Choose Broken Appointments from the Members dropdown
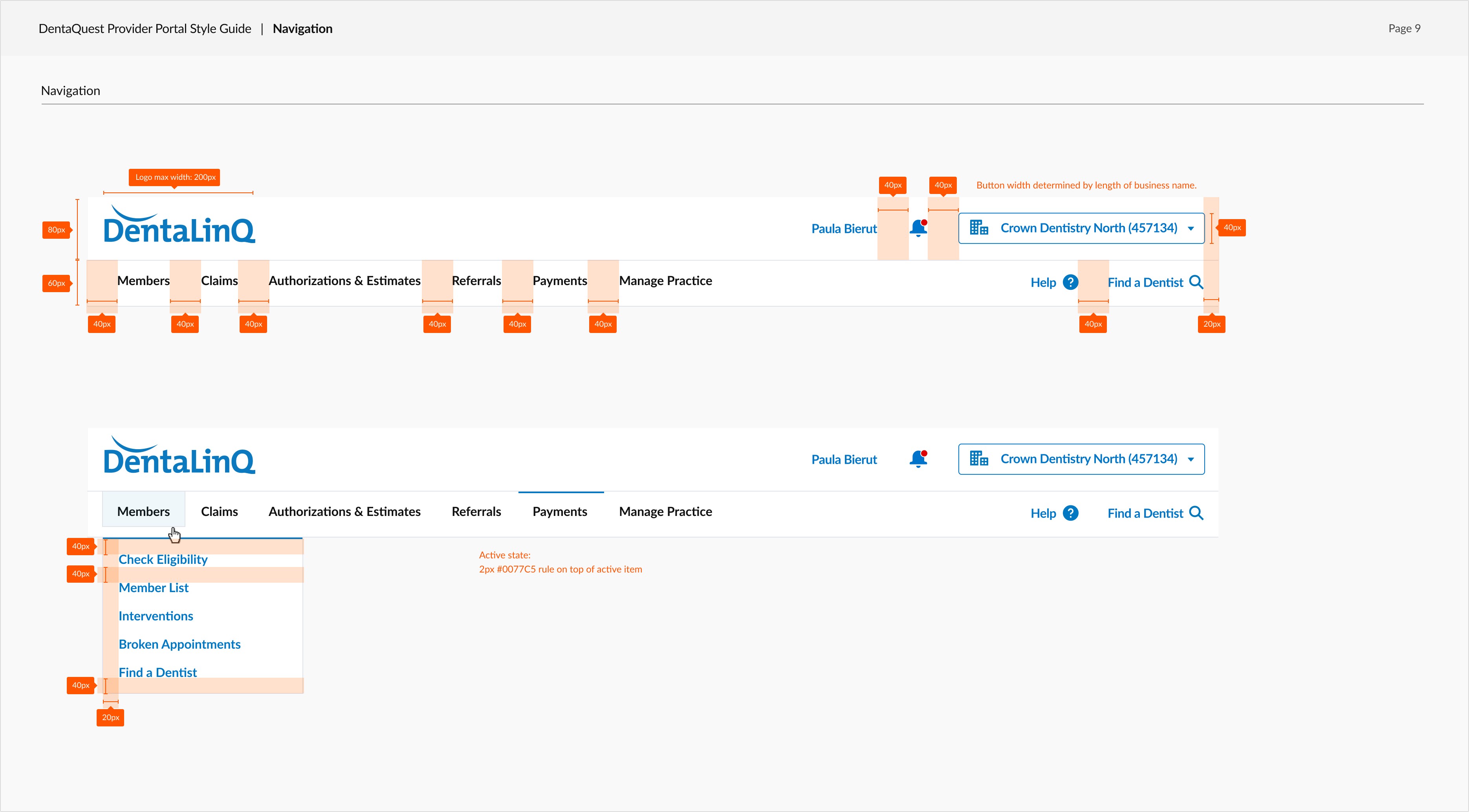 180,644
